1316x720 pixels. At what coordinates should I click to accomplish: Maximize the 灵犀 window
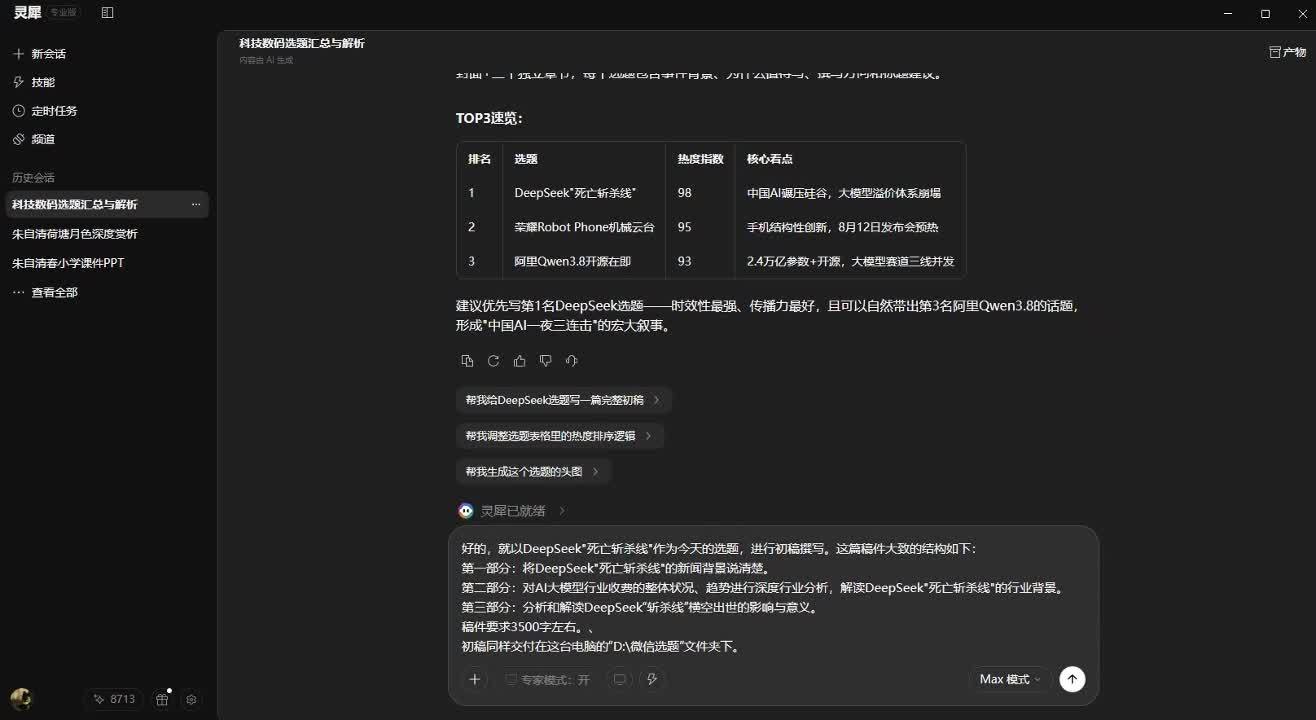[1265, 13]
